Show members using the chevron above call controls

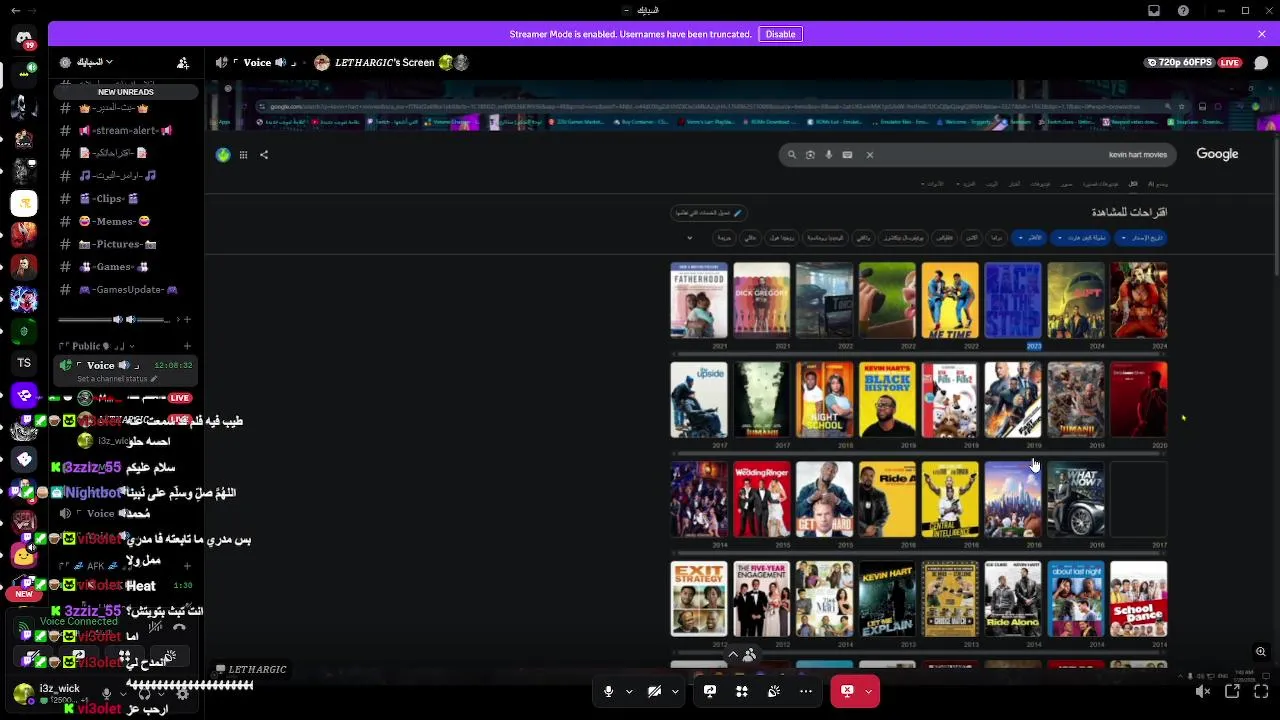pos(733,655)
